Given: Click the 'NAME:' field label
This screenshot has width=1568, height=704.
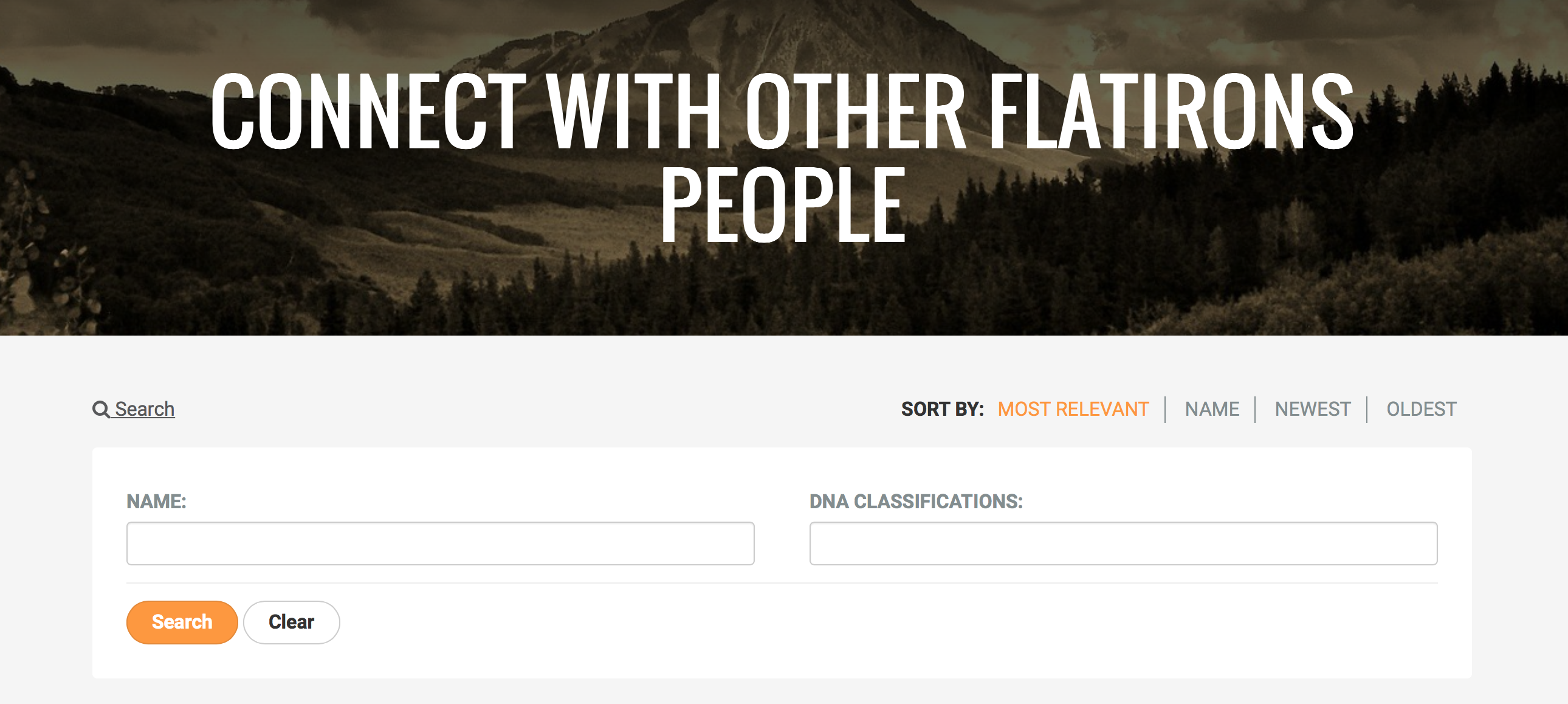Looking at the screenshot, I should point(156,501).
